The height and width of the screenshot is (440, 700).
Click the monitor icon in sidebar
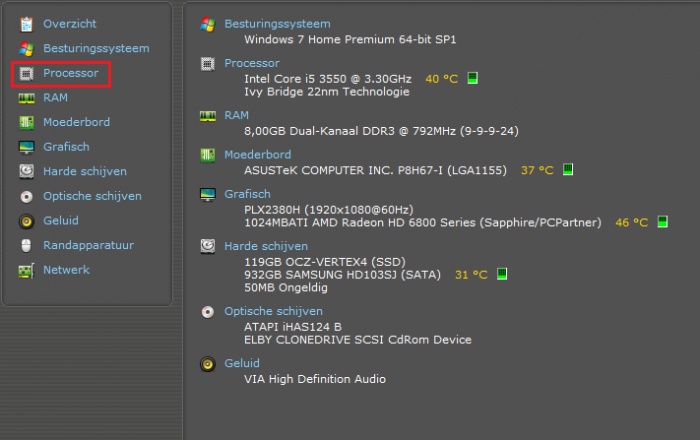(26, 147)
